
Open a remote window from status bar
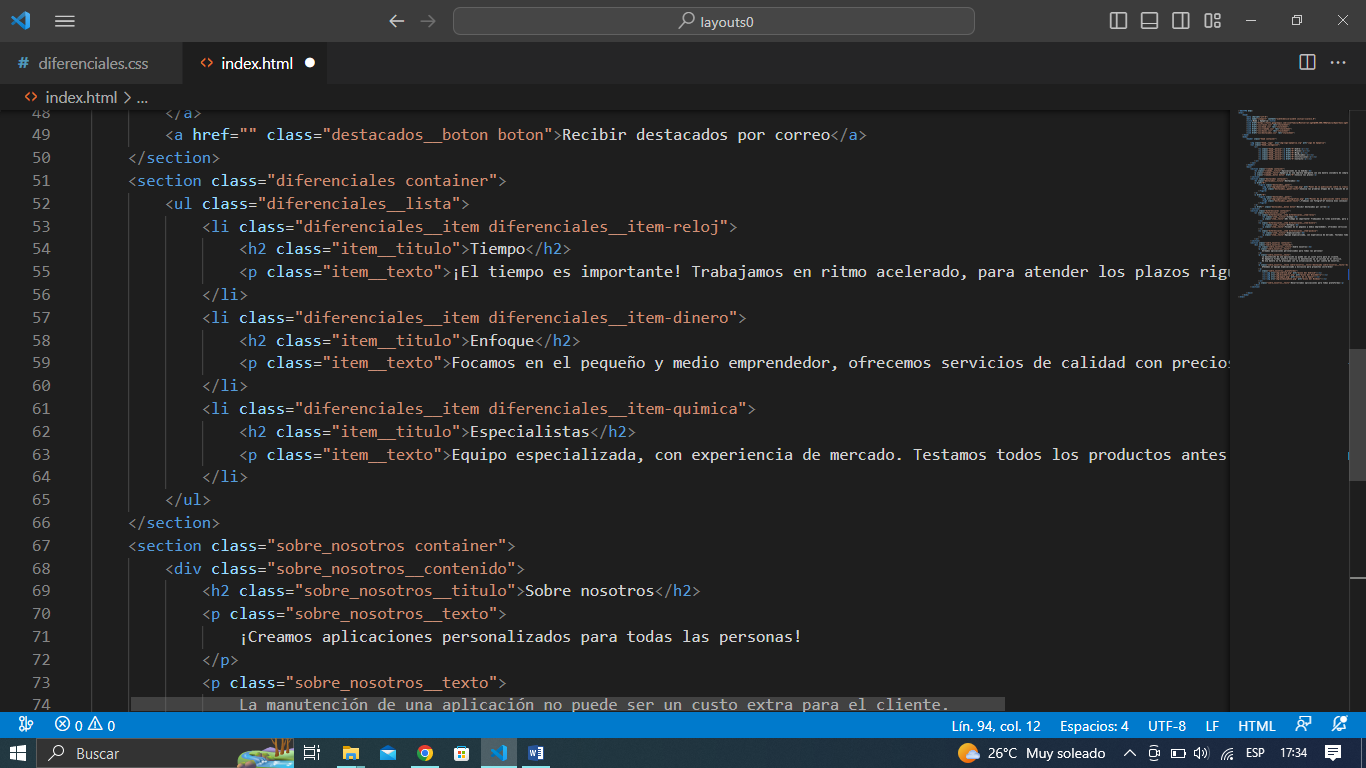(26, 725)
